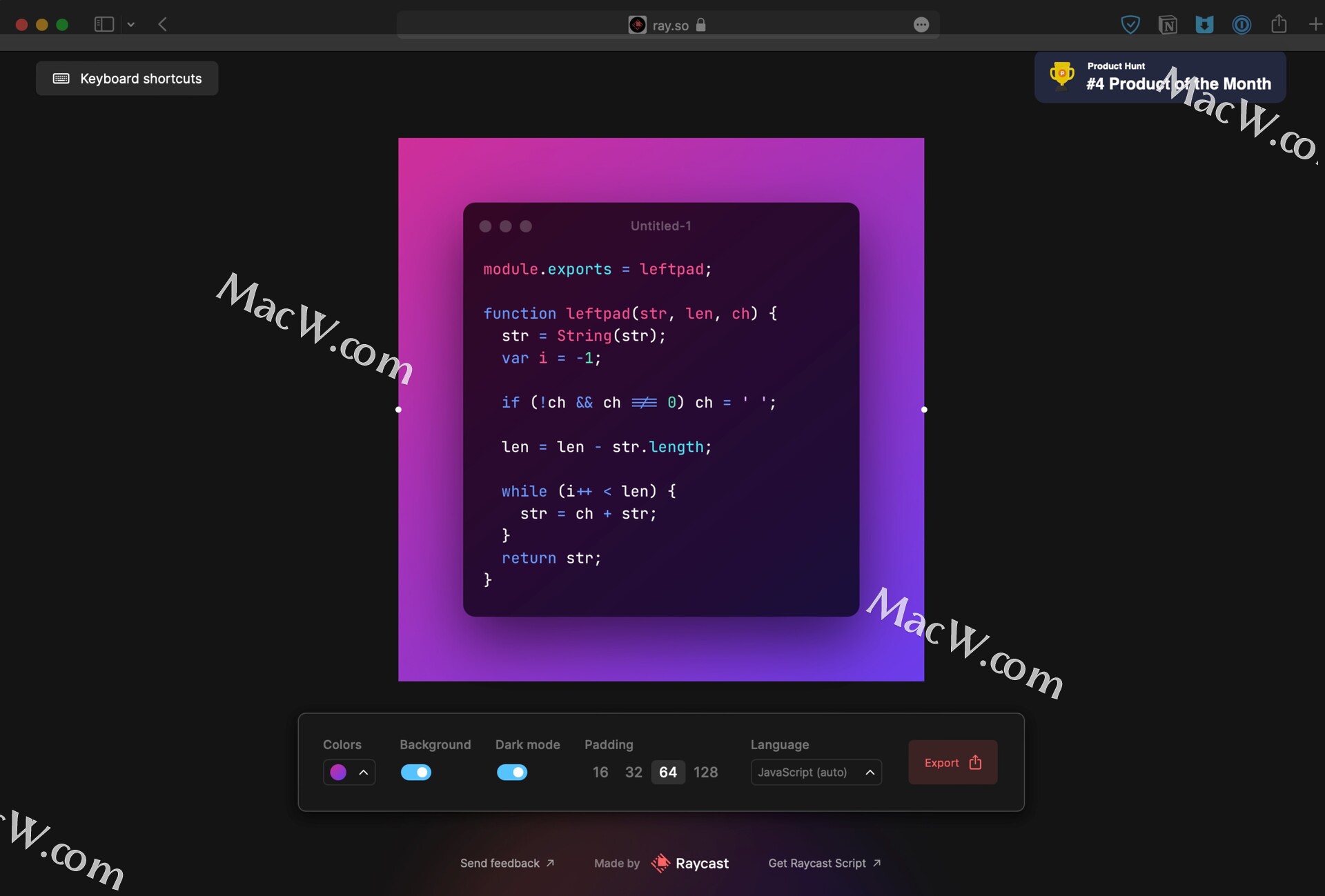Click the Raycast logo link
1325x896 pixels.
point(690,864)
